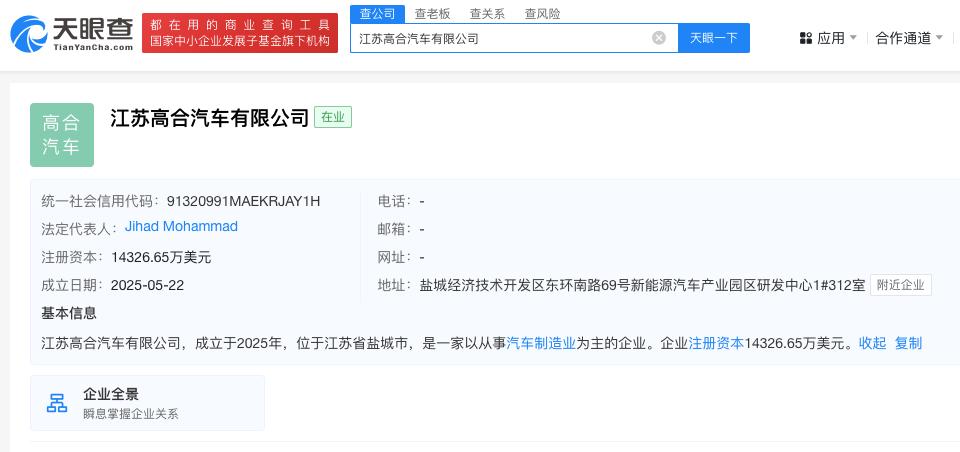Click the red promotional banner
The height and width of the screenshot is (452, 960).
(x=240, y=33)
